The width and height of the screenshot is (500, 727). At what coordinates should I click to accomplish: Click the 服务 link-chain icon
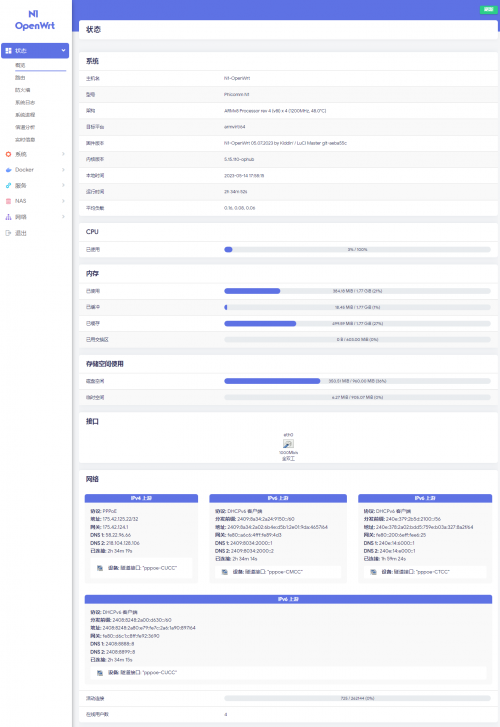click(x=8, y=185)
